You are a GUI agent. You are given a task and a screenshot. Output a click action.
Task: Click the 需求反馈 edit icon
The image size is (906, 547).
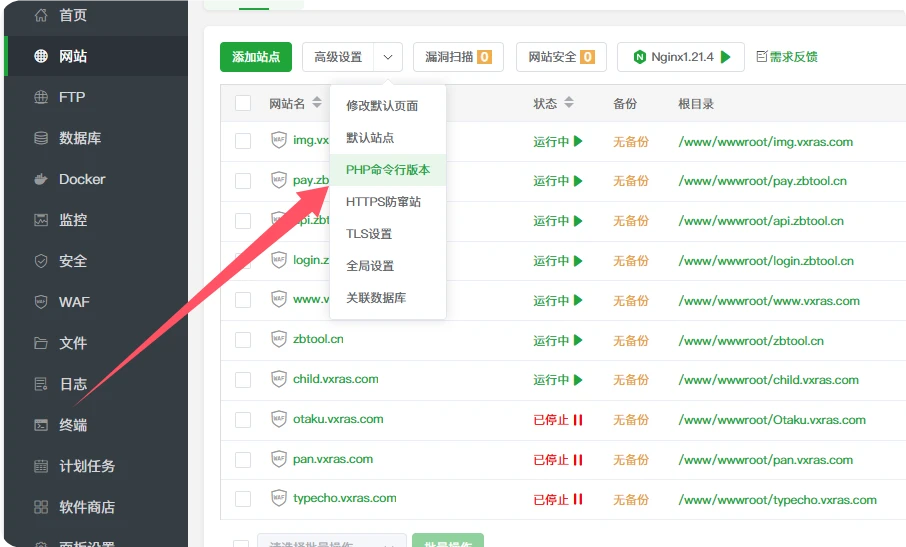pos(762,56)
